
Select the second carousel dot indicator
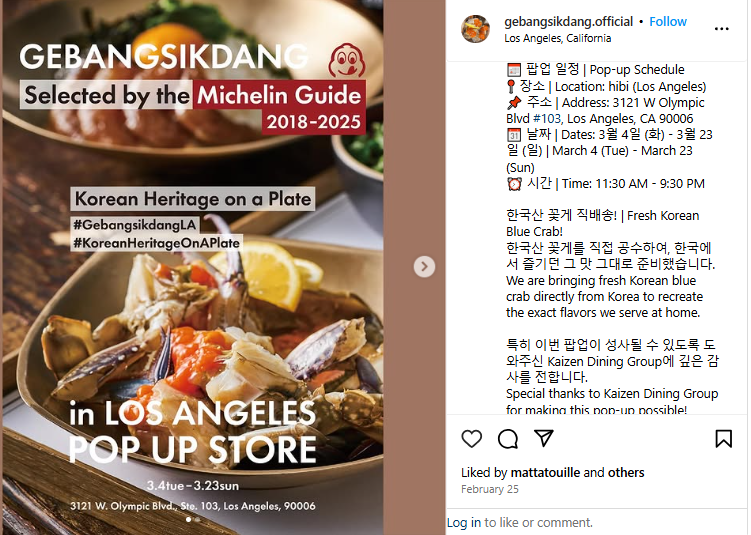click(197, 520)
